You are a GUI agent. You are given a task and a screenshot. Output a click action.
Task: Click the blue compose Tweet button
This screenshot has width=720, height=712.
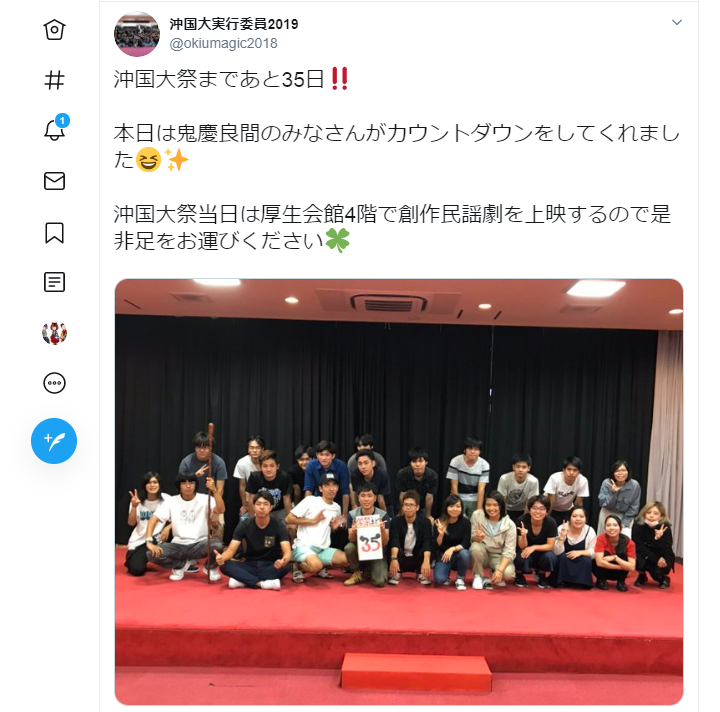tap(54, 441)
